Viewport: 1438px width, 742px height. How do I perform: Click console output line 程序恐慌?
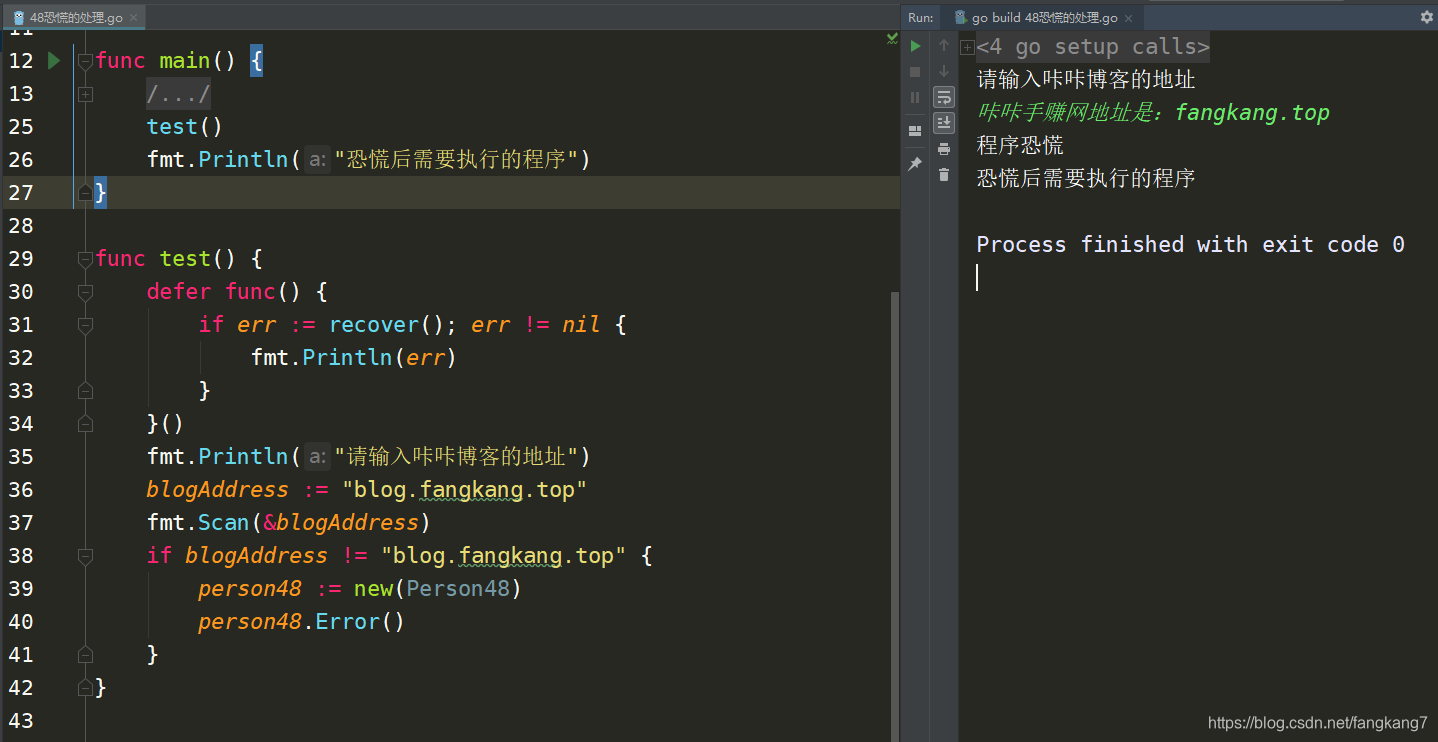tap(1020, 146)
